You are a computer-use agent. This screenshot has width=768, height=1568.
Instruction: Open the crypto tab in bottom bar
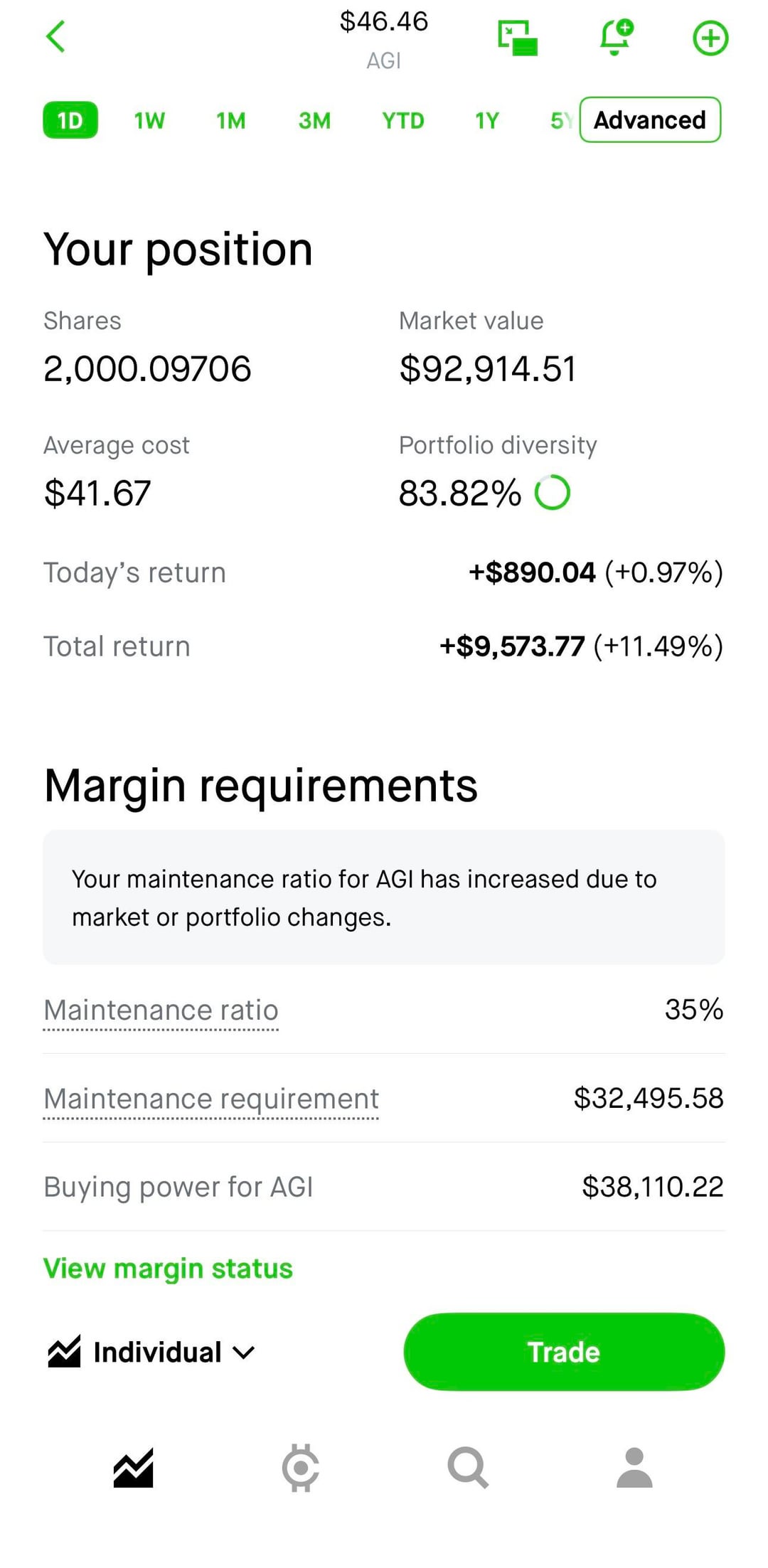[x=300, y=1468]
